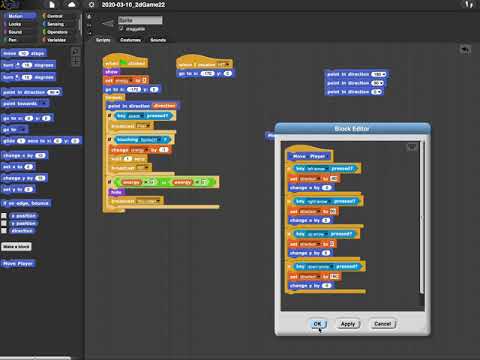Click the Make a block button
Viewport: 480px width, 360px height.
tap(16, 246)
